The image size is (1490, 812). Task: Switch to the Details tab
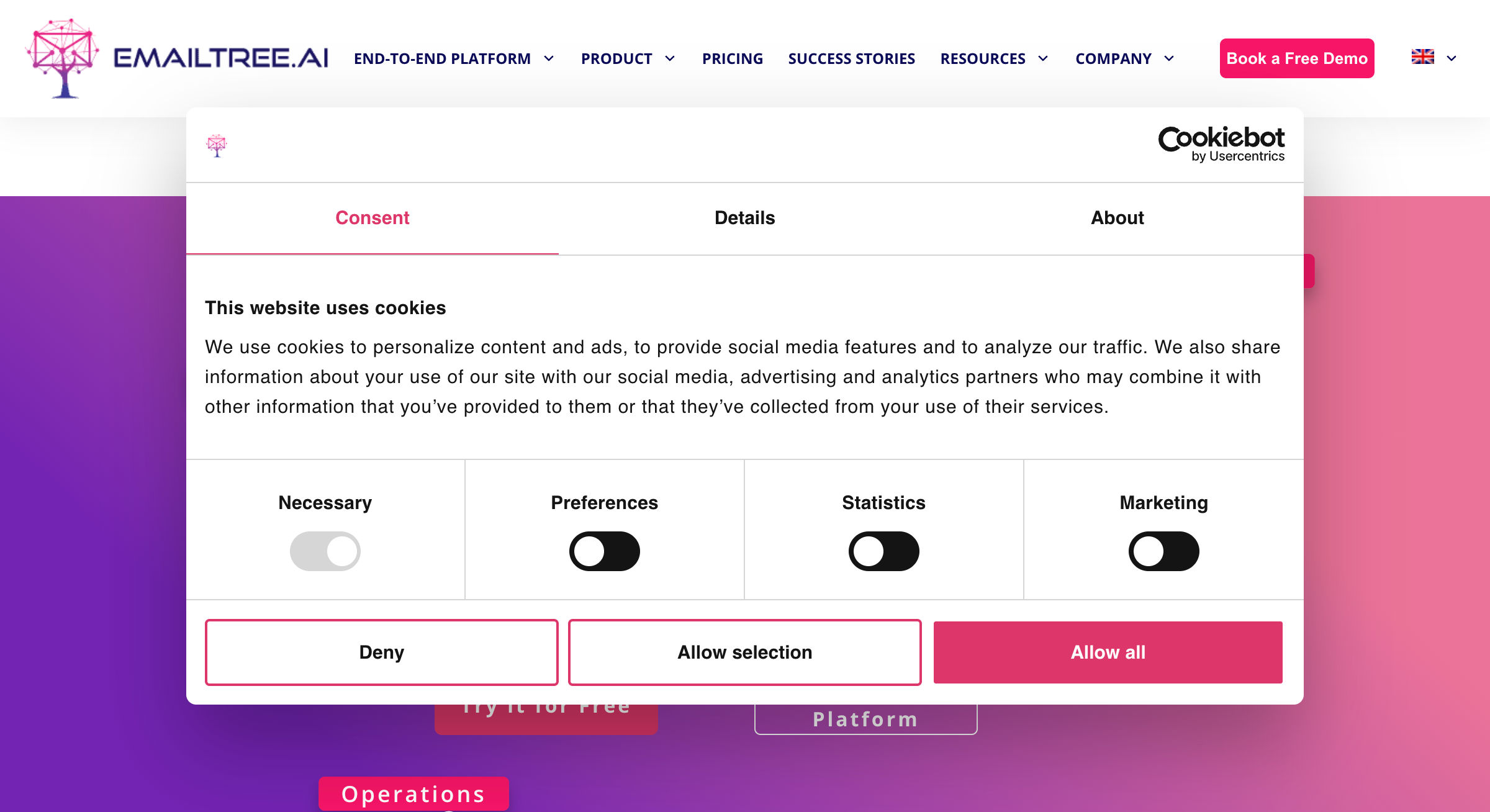[745, 218]
